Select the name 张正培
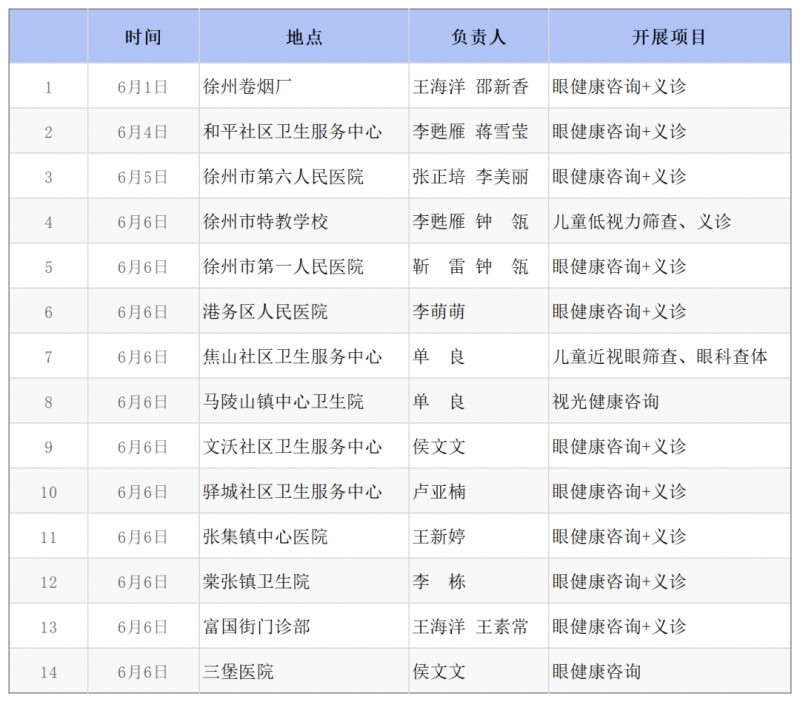The width and height of the screenshot is (800, 702). point(439,177)
